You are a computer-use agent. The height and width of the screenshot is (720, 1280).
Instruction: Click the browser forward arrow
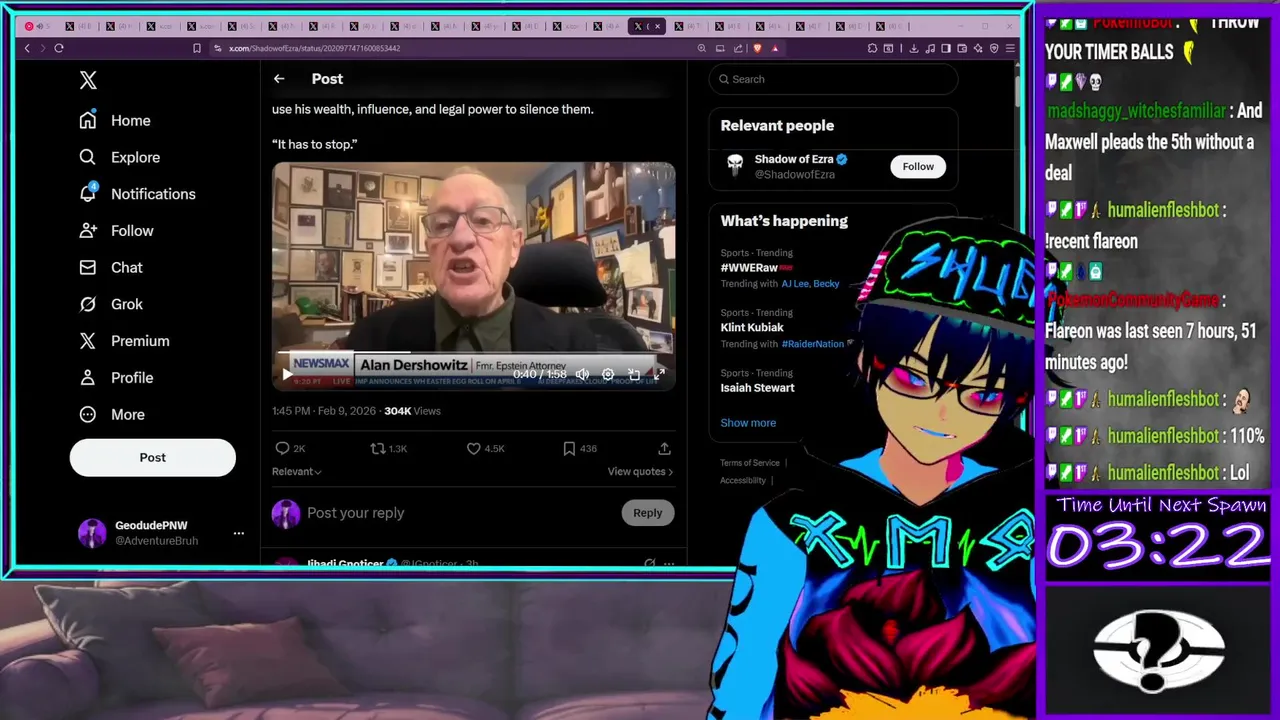(42, 48)
